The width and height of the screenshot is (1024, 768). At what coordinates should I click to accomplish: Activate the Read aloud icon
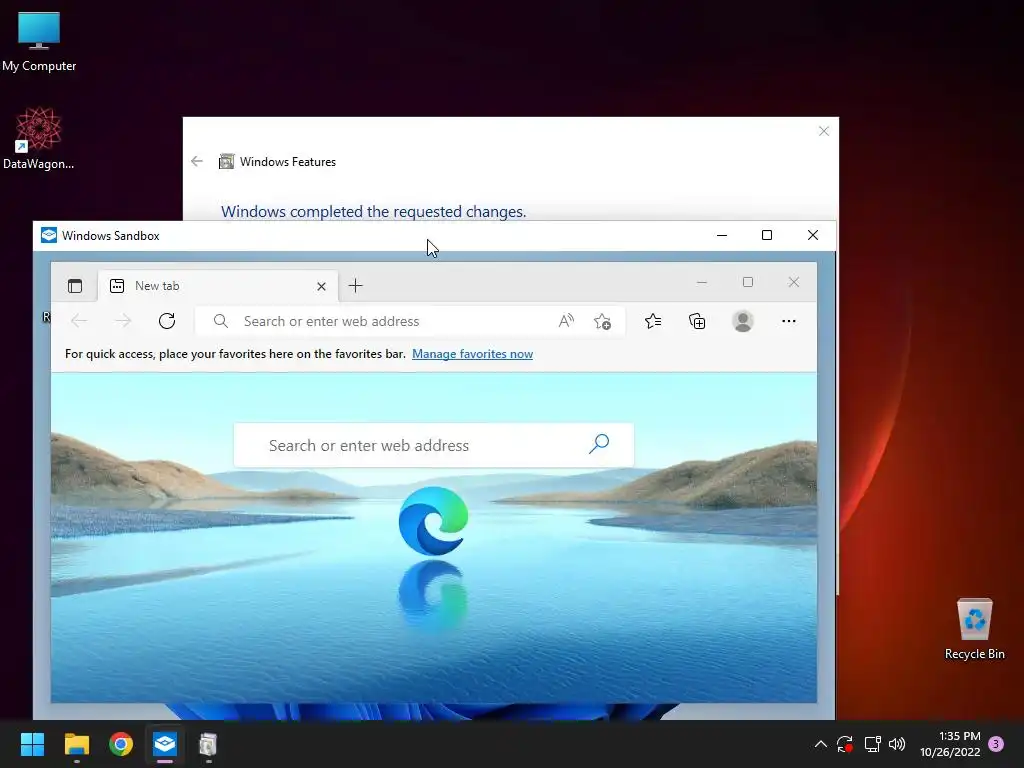(x=566, y=321)
